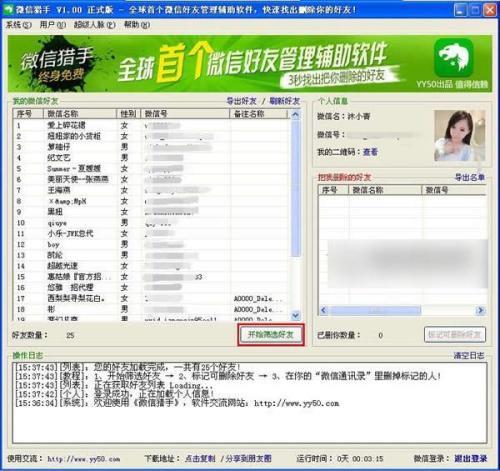This screenshot has height=471, width=500.
Task: Click 查看 to view my QR code
Action: pos(370,152)
